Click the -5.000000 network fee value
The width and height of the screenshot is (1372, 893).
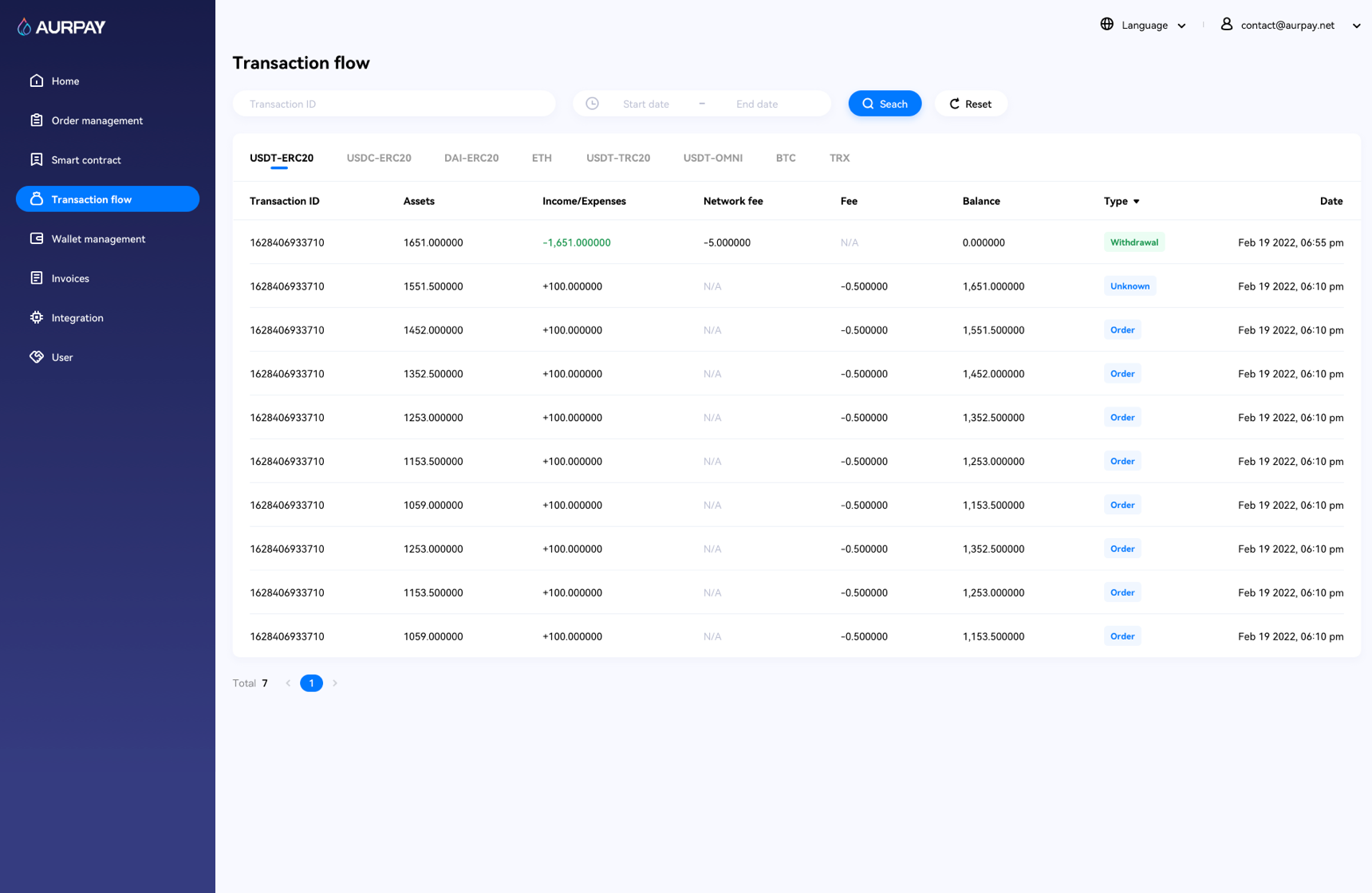coord(727,242)
